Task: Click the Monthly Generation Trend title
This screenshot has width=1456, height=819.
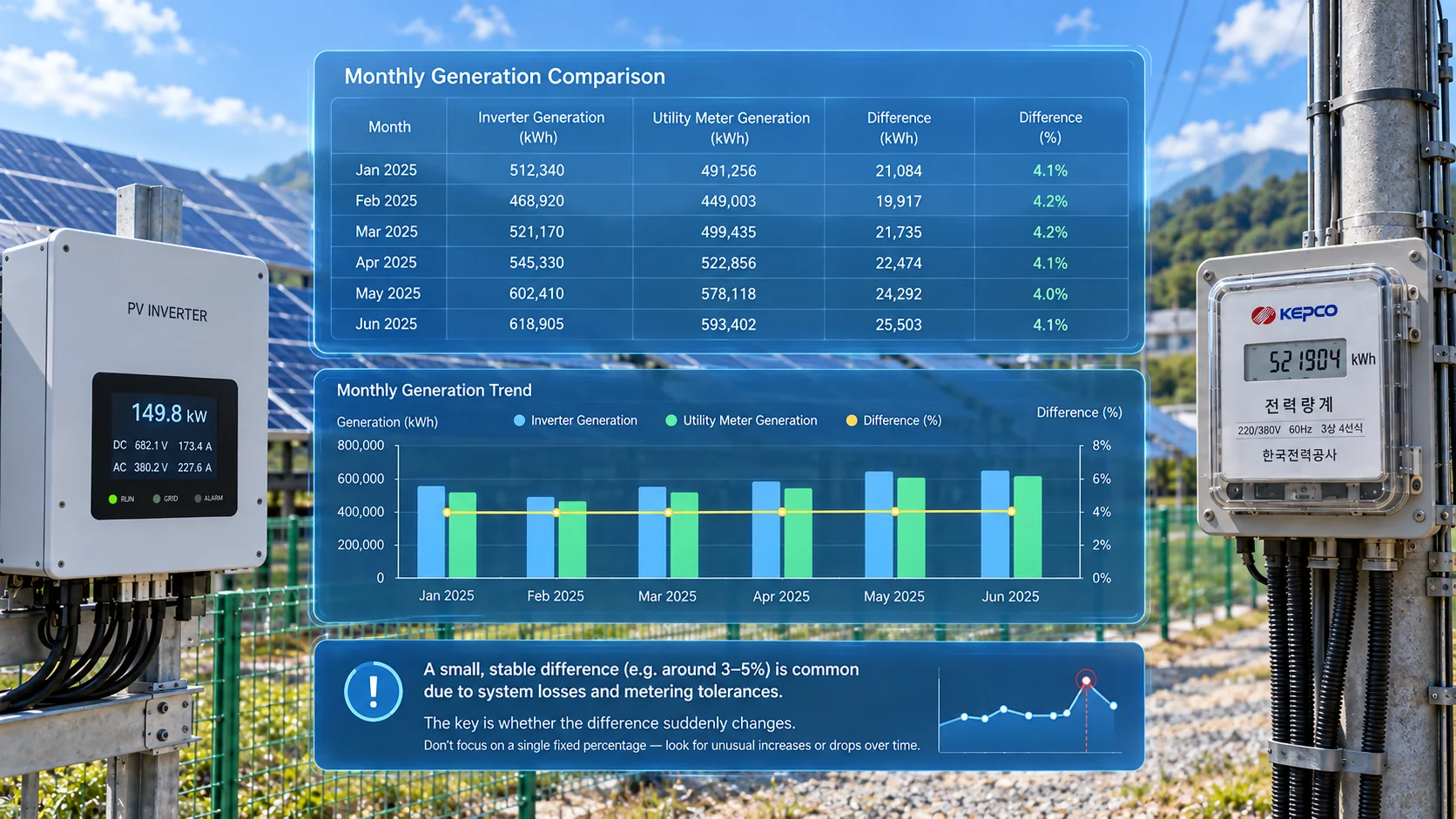Action: click(434, 391)
